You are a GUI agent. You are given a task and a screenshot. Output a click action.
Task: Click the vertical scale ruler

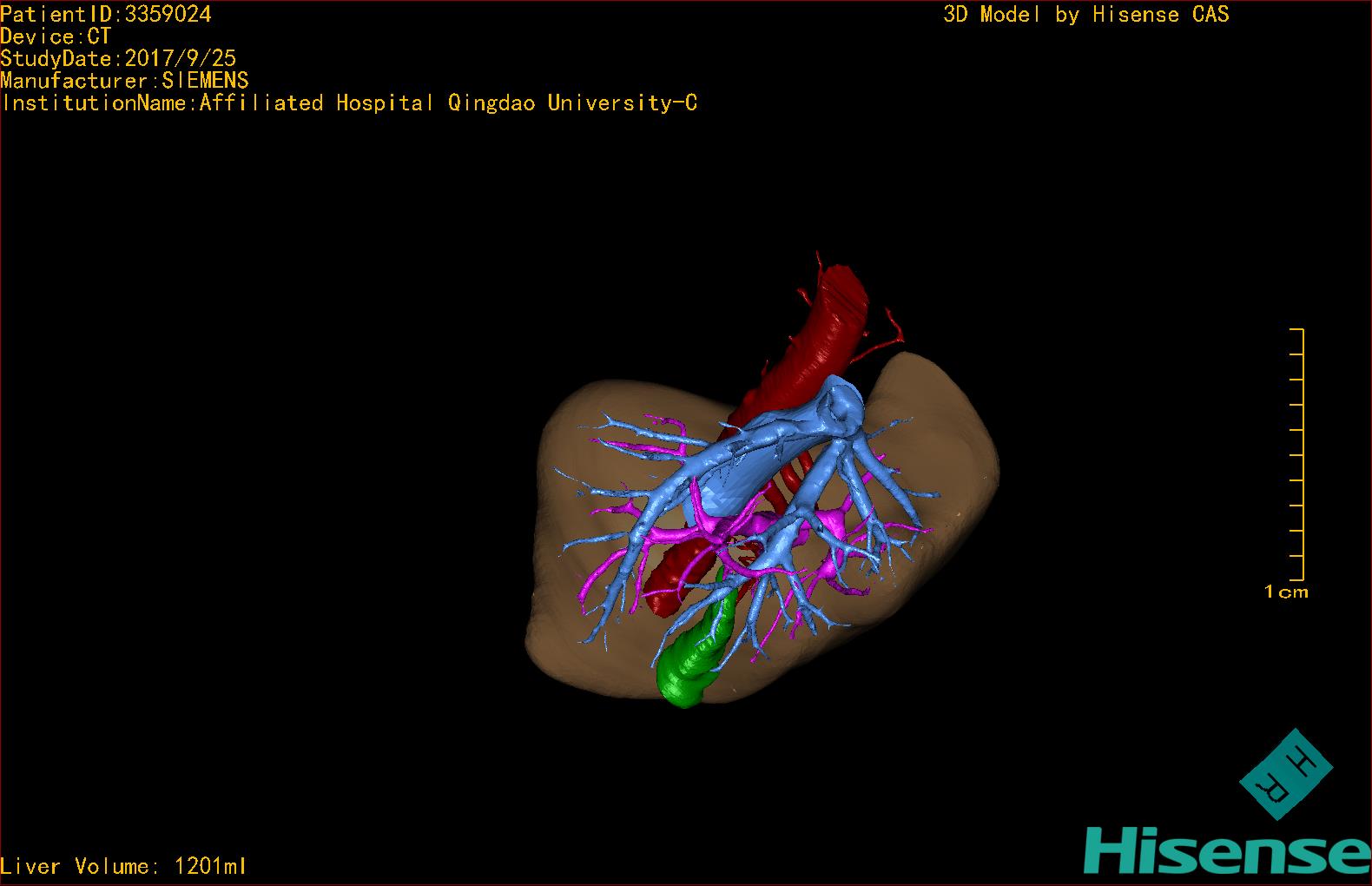[1297, 454]
